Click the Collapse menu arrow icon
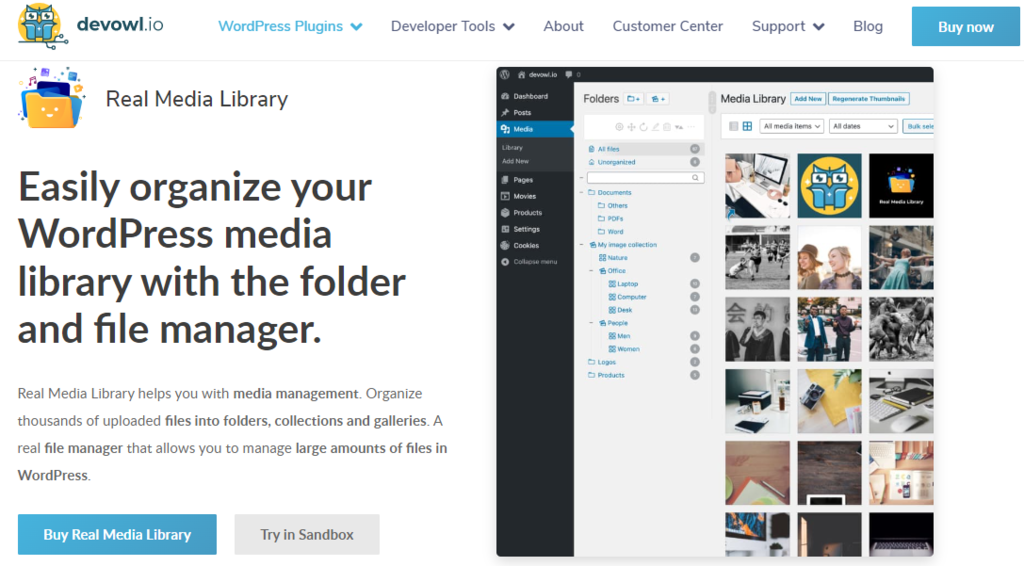The image size is (1024, 566). pos(505,262)
